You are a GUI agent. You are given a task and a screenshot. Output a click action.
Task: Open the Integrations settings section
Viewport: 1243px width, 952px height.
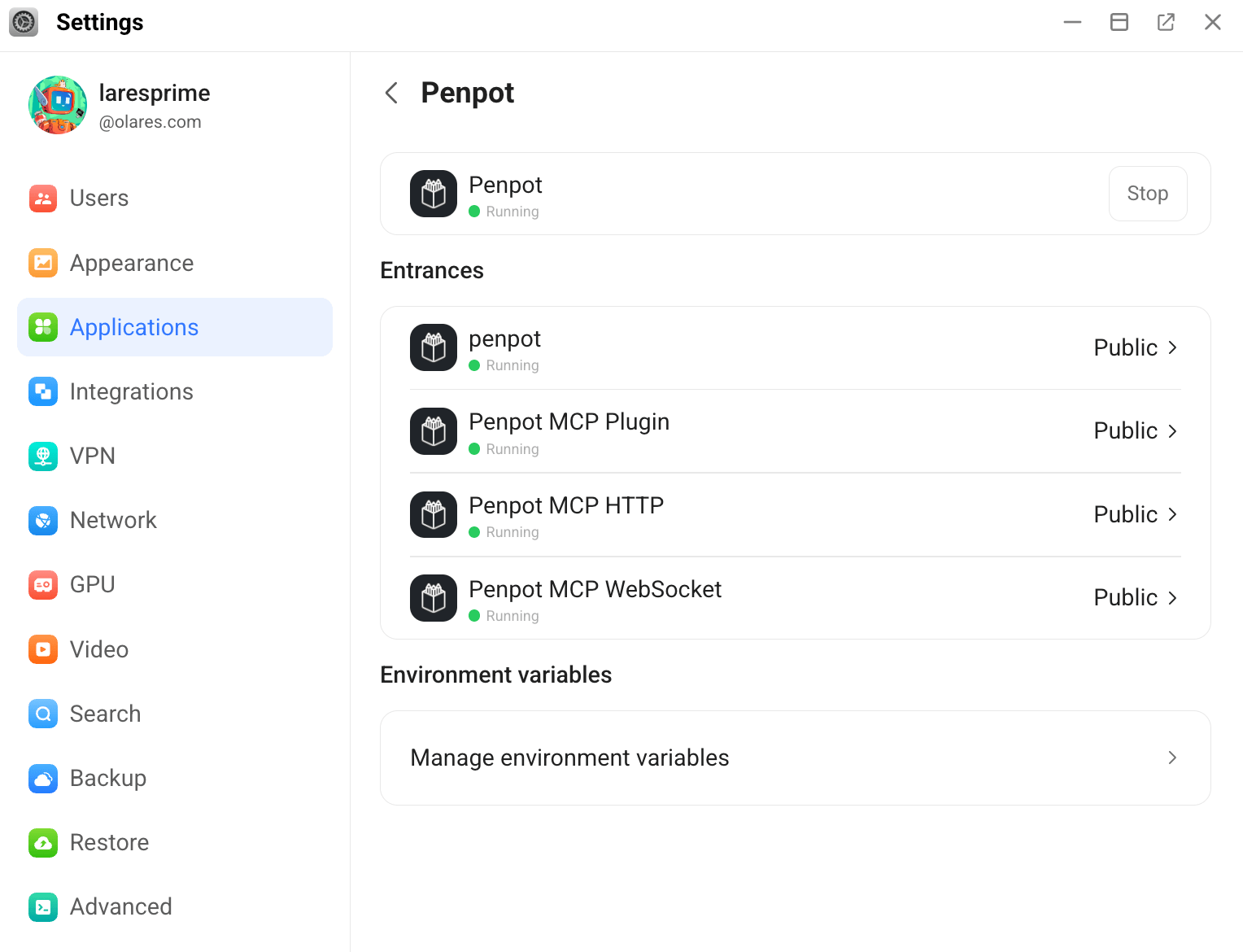(x=175, y=391)
